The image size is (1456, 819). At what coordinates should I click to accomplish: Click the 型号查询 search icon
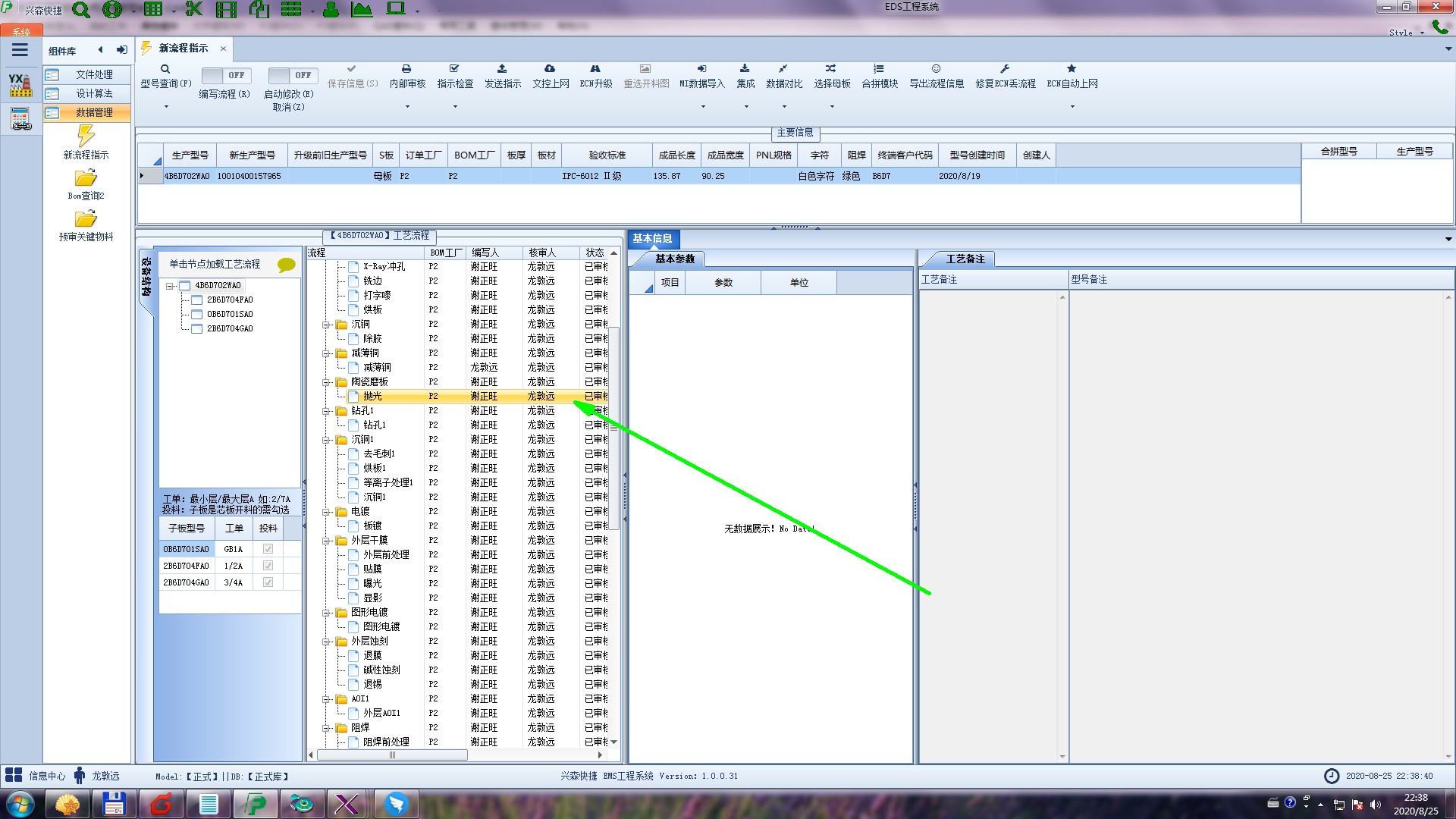click(x=165, y=69)
